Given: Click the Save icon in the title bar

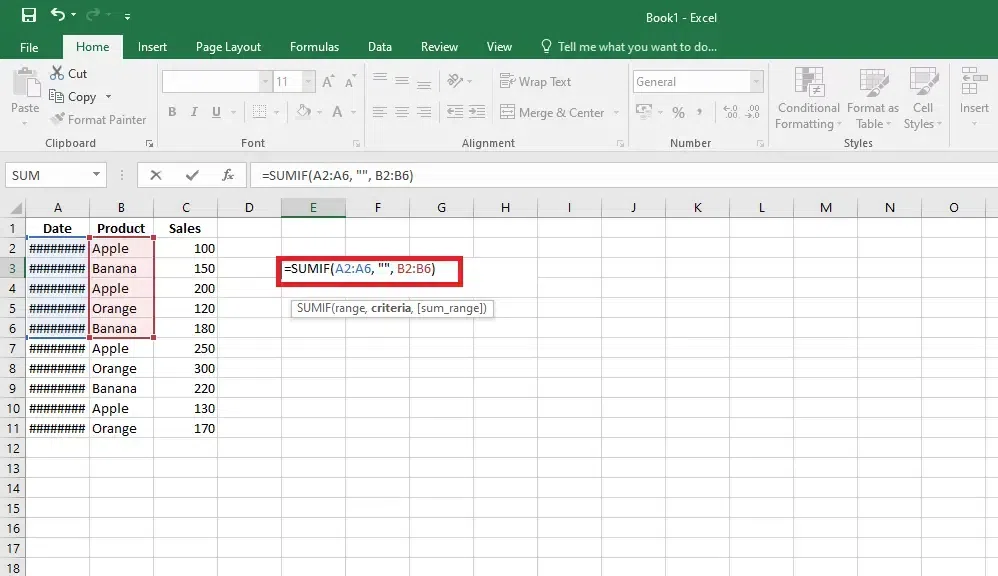Looking at the screenshot, I should coord(29,15).
